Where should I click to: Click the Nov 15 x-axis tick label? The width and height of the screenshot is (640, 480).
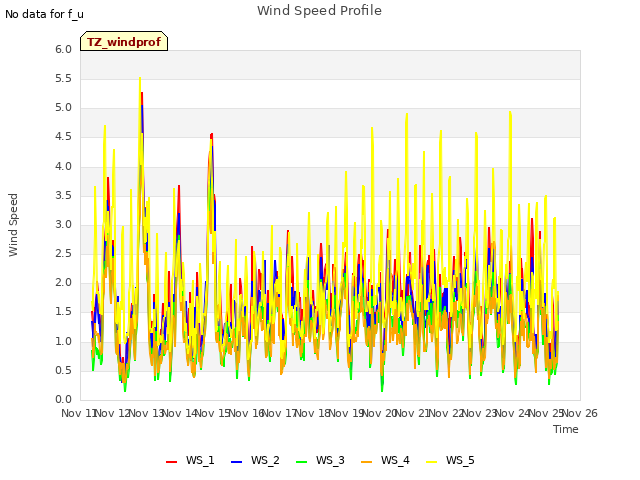[x=213, y=413]
